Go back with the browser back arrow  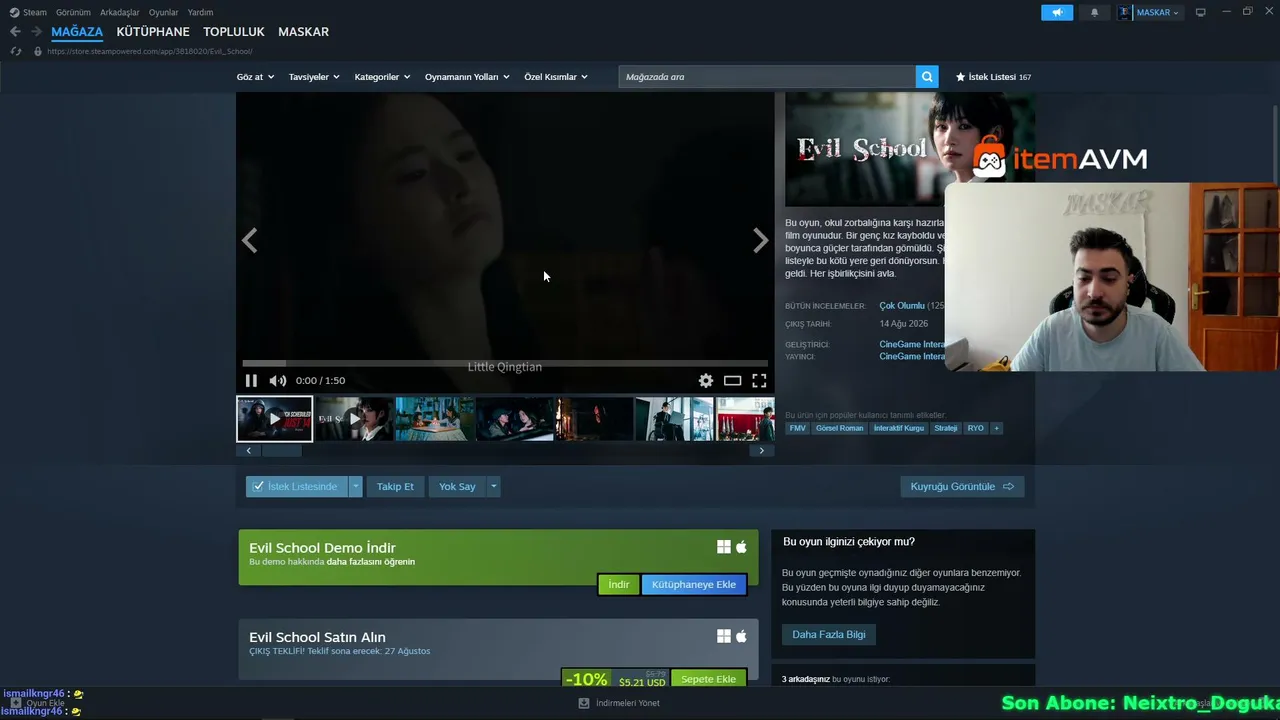[x=15, y=32]
